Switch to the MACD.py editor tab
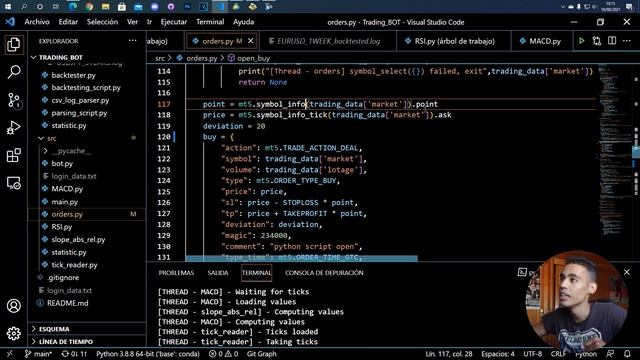The image size is (640, 360). [x=541, y=41]
